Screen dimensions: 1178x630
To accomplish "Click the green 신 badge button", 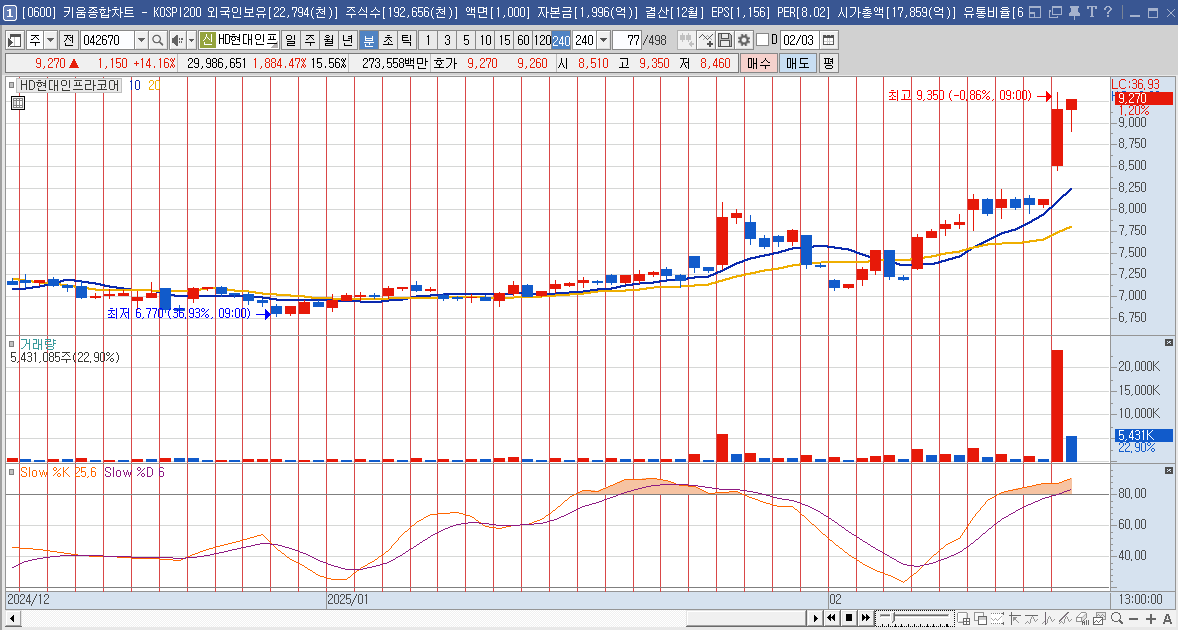I will click(207, 40).
